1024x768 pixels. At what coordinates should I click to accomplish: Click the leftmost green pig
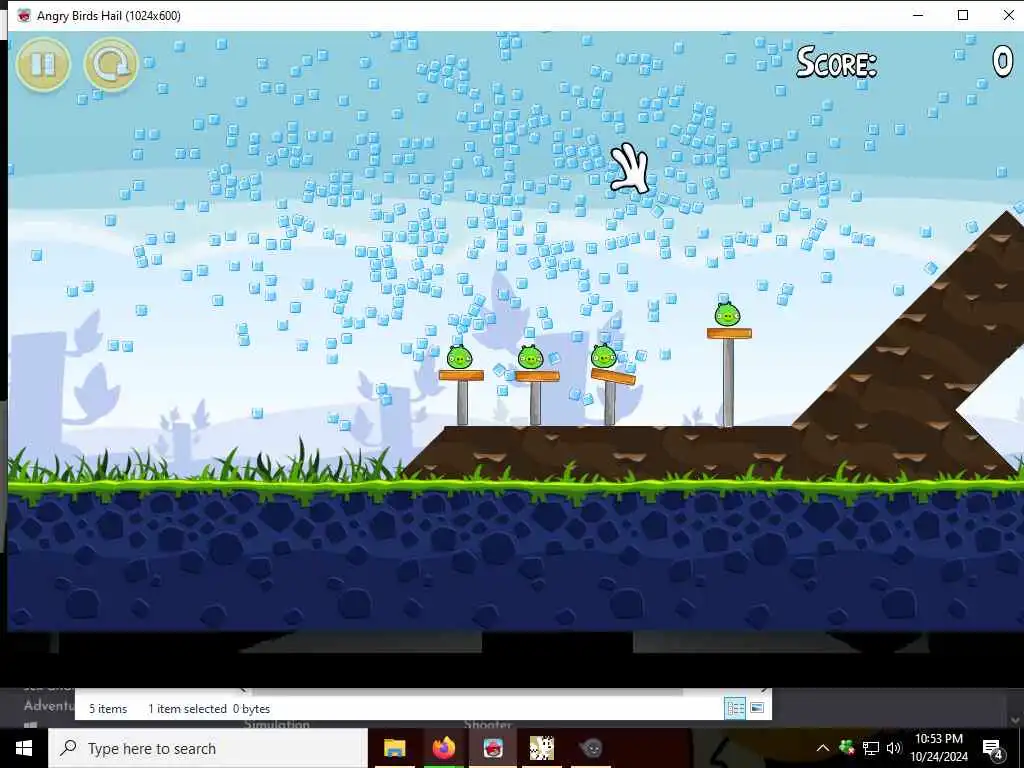[459, 357]
